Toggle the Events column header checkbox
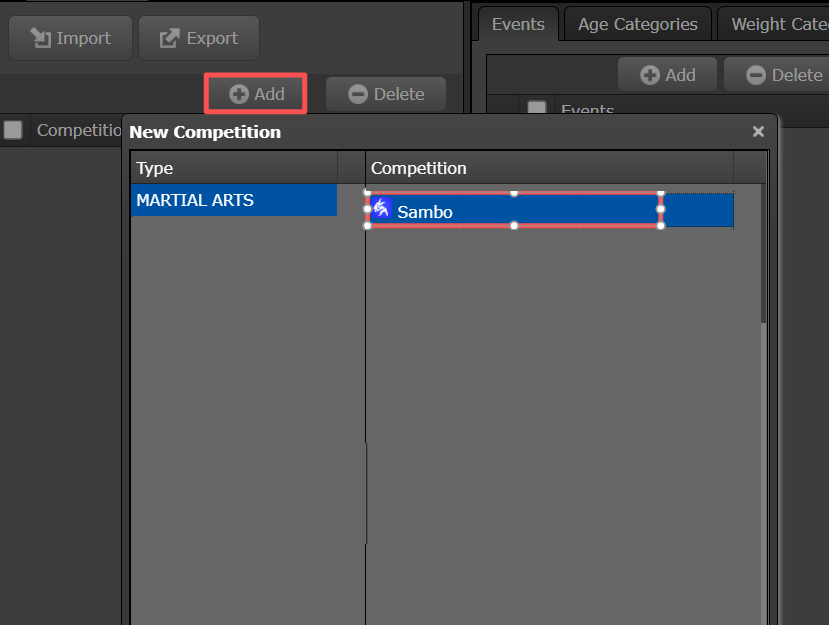 coord(537,107)
